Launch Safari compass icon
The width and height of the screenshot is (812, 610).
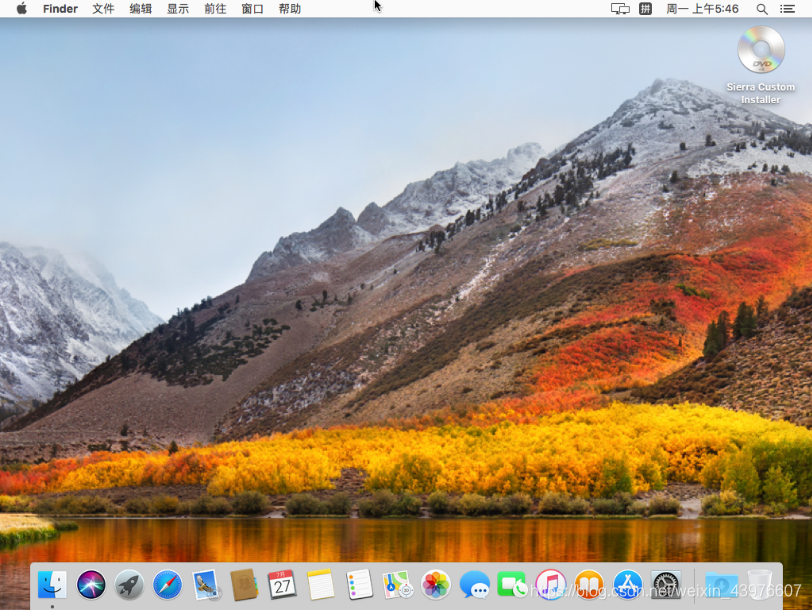(167, 585)
